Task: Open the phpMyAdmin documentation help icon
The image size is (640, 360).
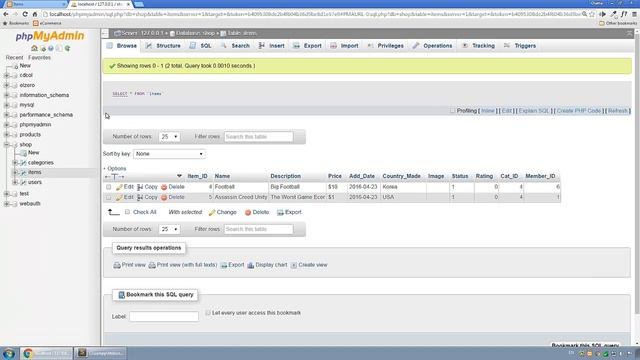Action: 51,48
